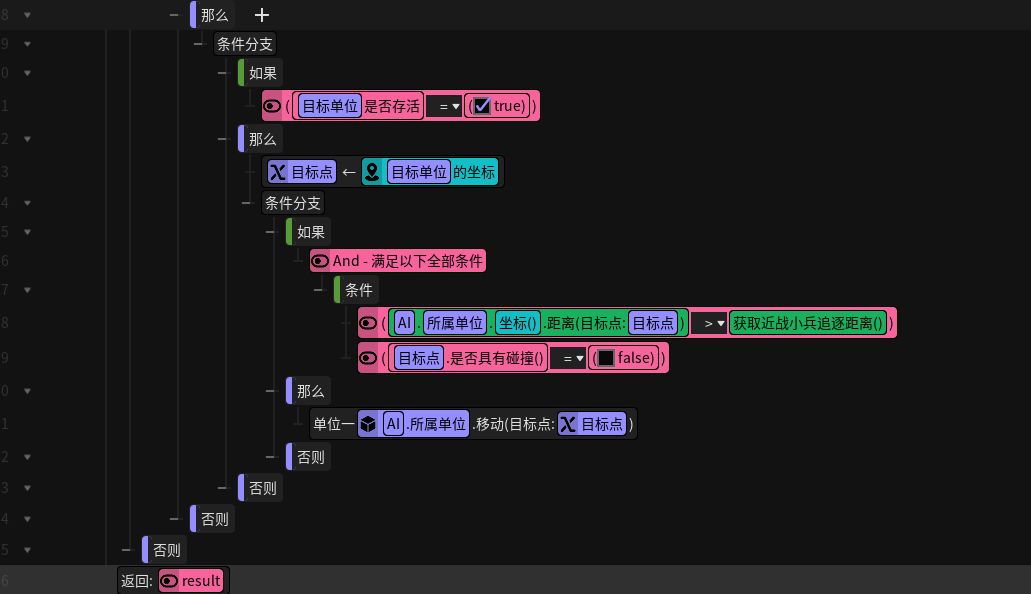Screen dimensions: 1031x594
Task: Collapse first 条件分支 using its gutter arrow
Action: point(27,44)
